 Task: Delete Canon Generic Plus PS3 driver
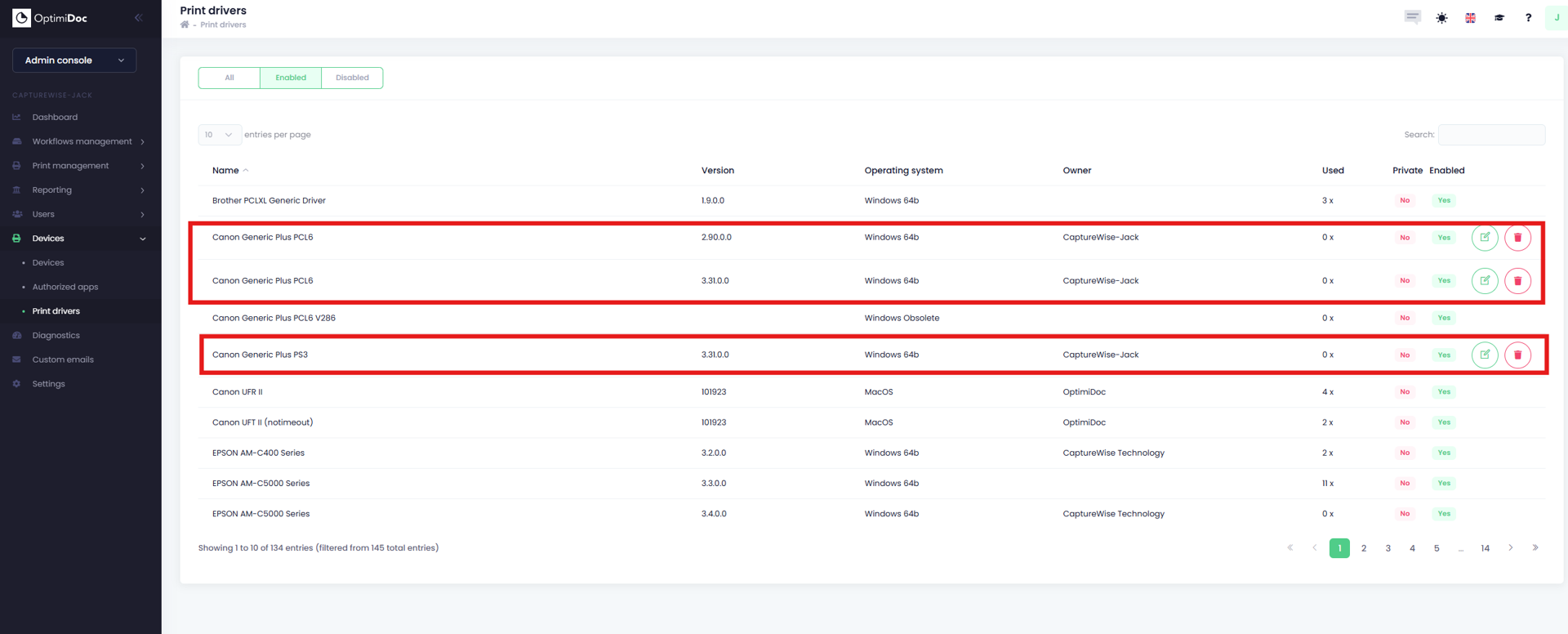(x=1517, y=355)
